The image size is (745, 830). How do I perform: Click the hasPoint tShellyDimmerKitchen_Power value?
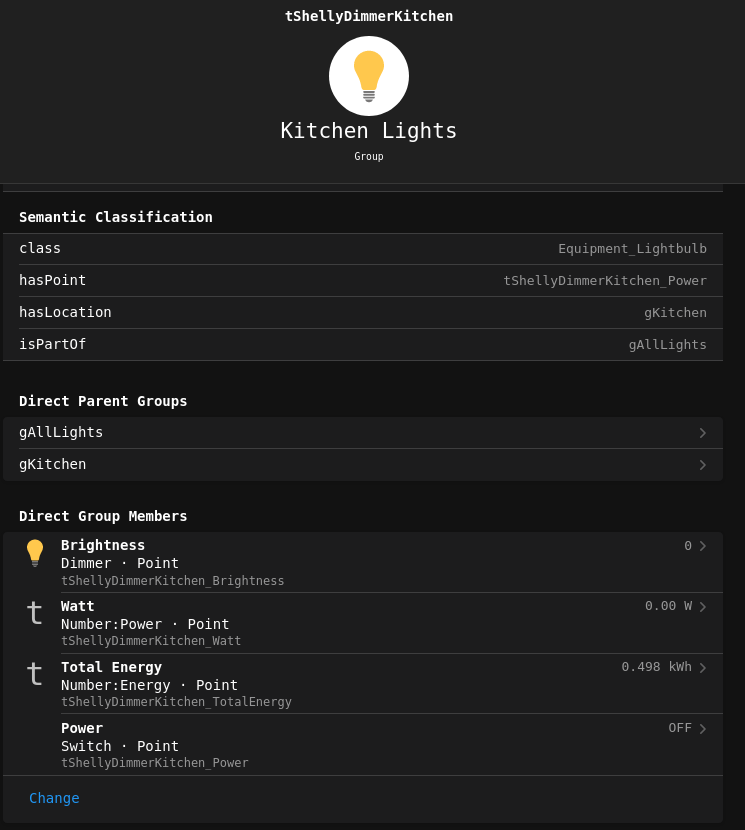604,281
